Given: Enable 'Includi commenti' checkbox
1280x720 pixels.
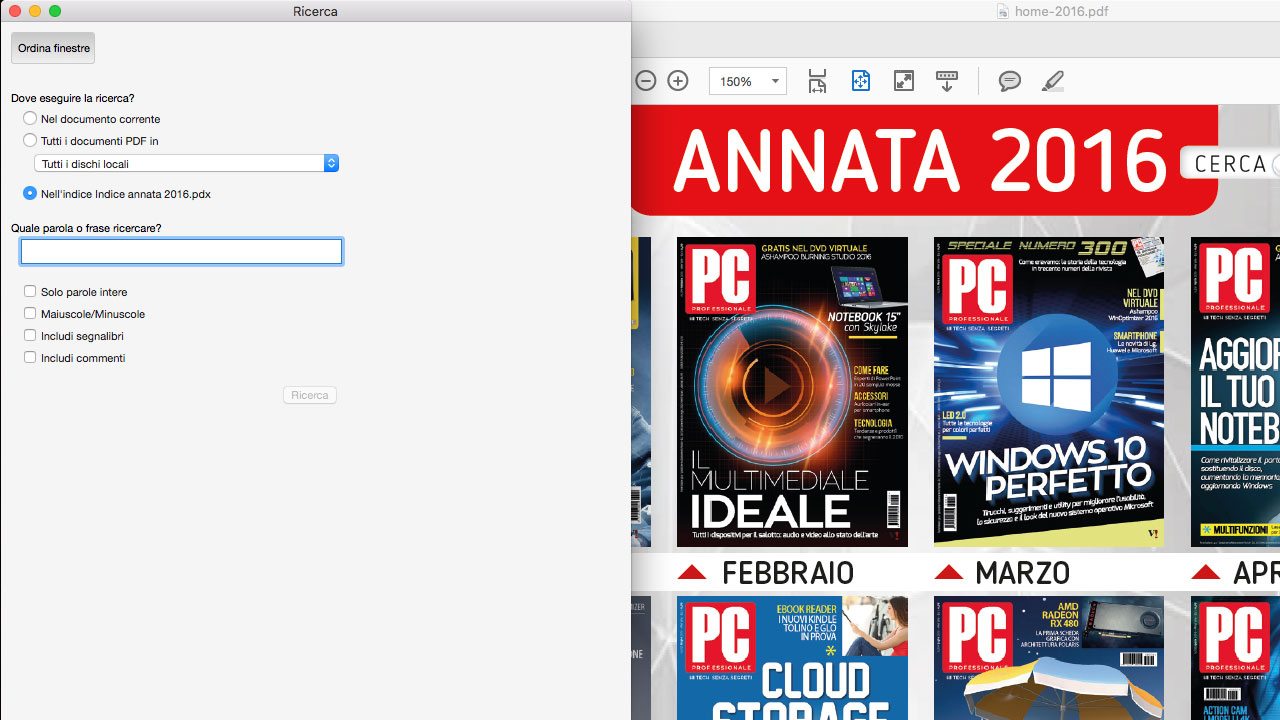Looking at the screenshot, I should pyautogui.click(x=30, y=358).
